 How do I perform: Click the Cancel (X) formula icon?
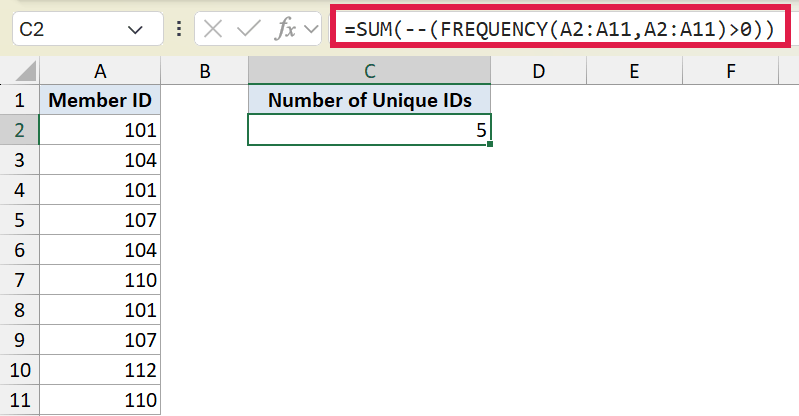pos(212,29)
